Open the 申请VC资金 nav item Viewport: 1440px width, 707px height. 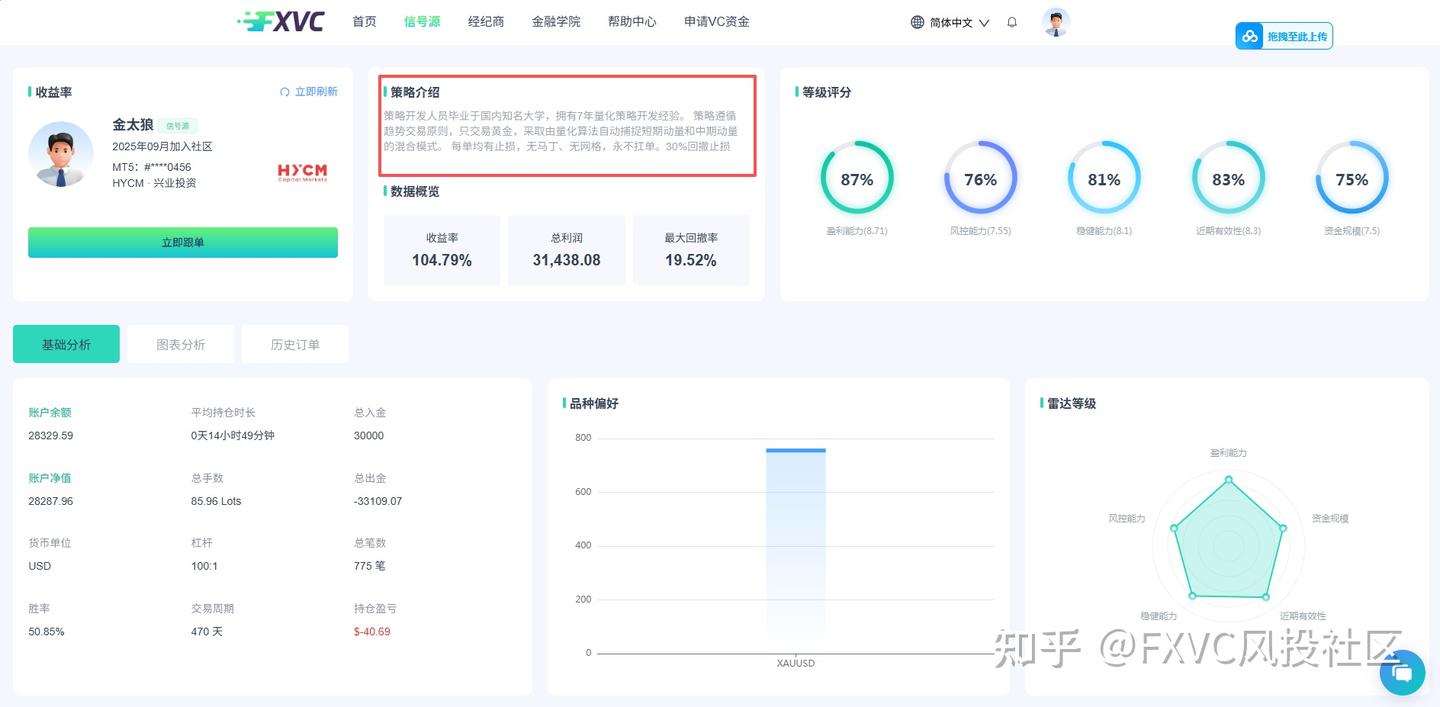(716, 21)
